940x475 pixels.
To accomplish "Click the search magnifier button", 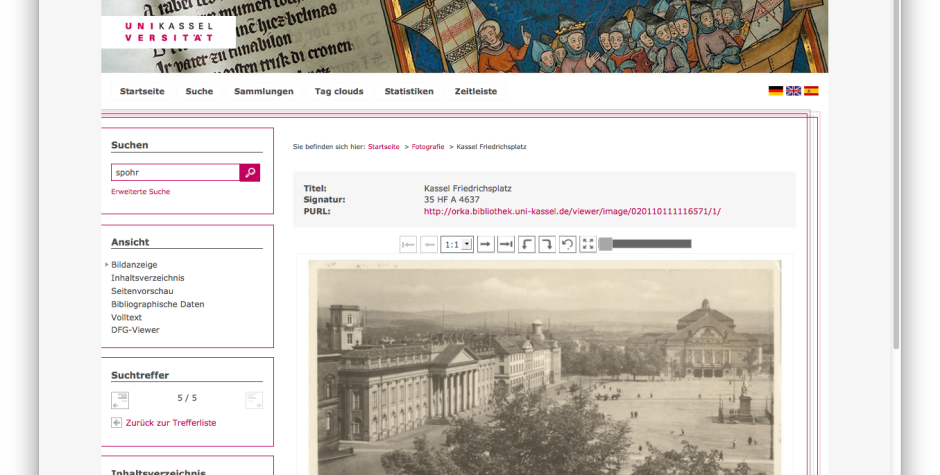I will [x=249, y=173].
